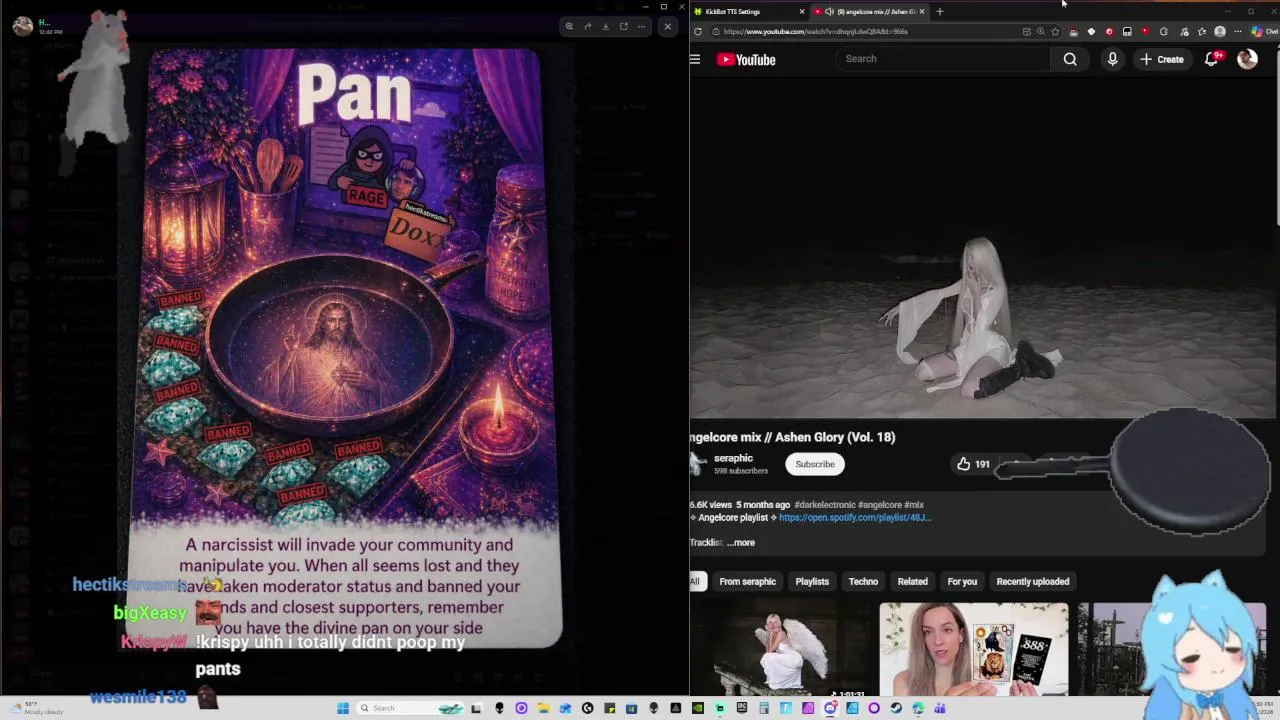Like the angelcore mix video

point(972,464)
